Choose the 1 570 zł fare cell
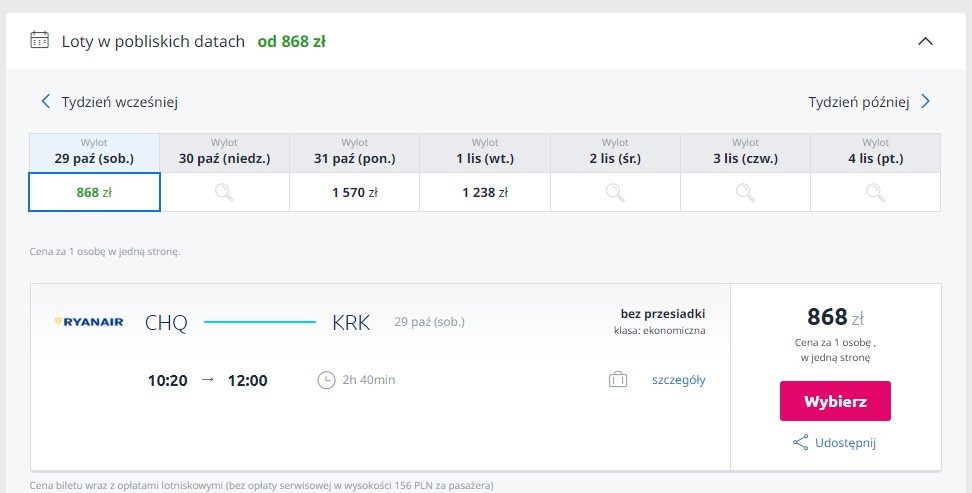 (x=355, y=192)
